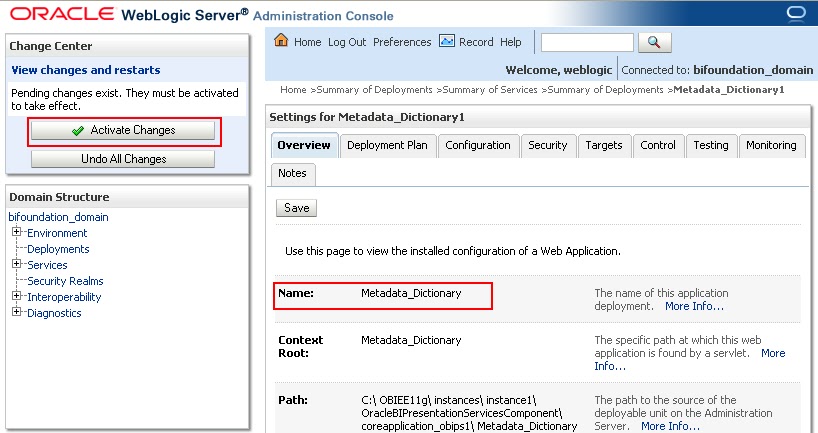The width and height of the screenshot is (818, 433).
Task: Open Preferences link
Action: point(402,42)
